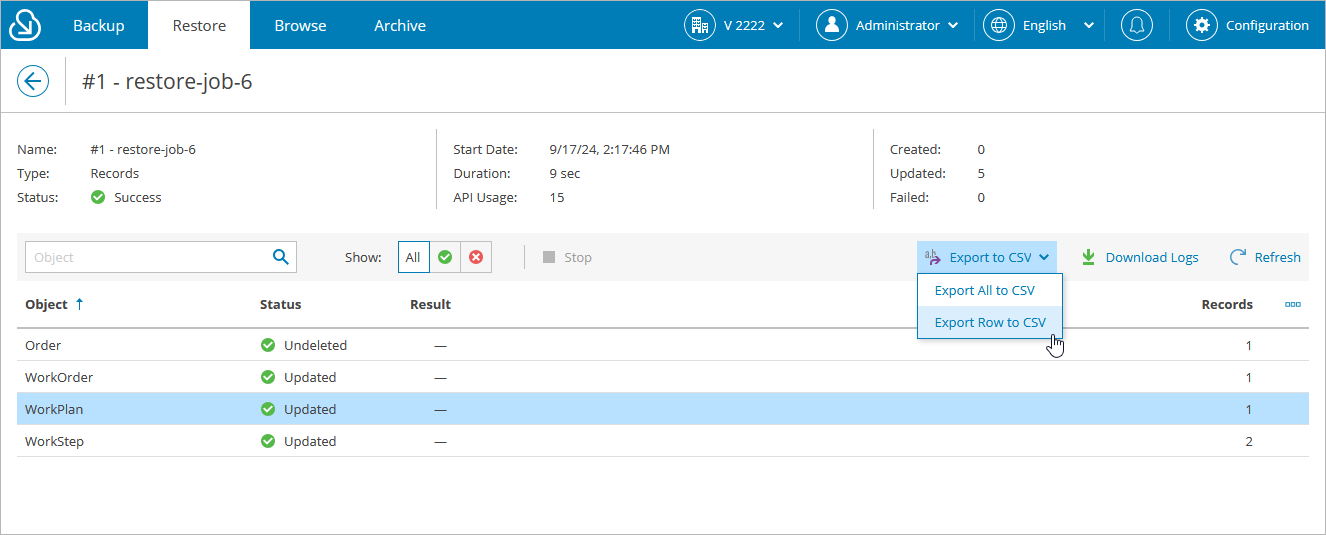Open Configuration gear icon

(x=1202, y=25)
